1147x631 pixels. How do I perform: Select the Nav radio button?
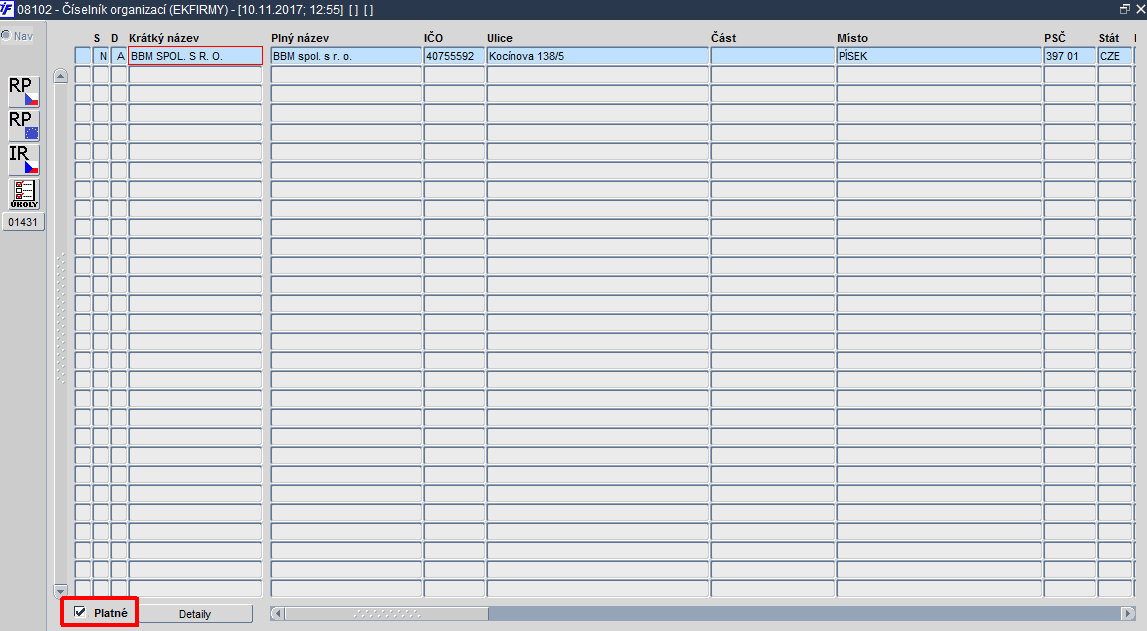pyautogui.click(x=6, y=35)
